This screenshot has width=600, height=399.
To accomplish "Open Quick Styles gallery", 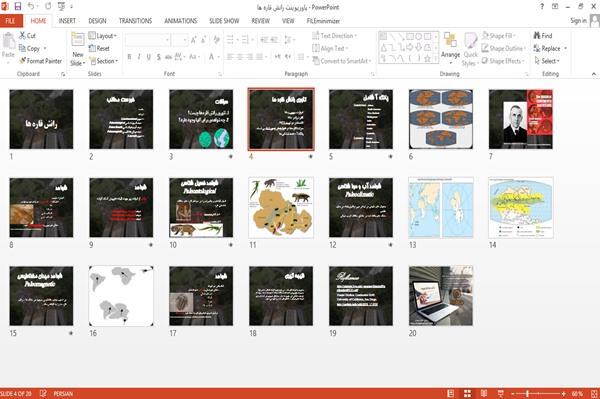I will point(470,49).
